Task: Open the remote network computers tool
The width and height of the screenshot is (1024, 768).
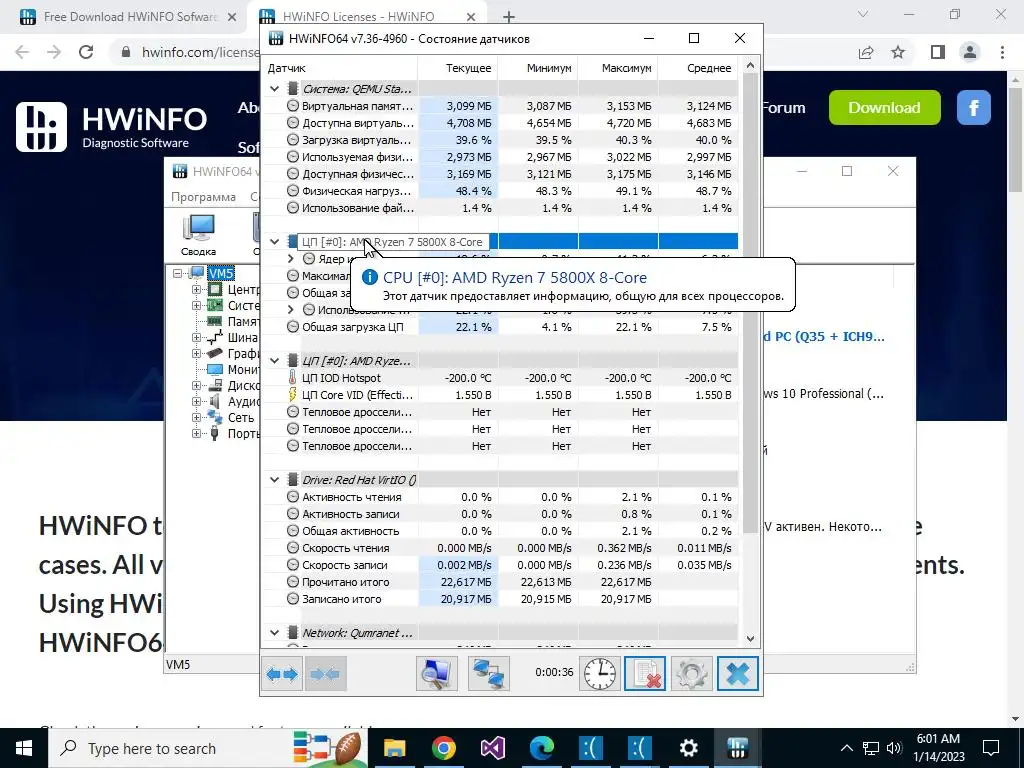Action: (488, 673)
